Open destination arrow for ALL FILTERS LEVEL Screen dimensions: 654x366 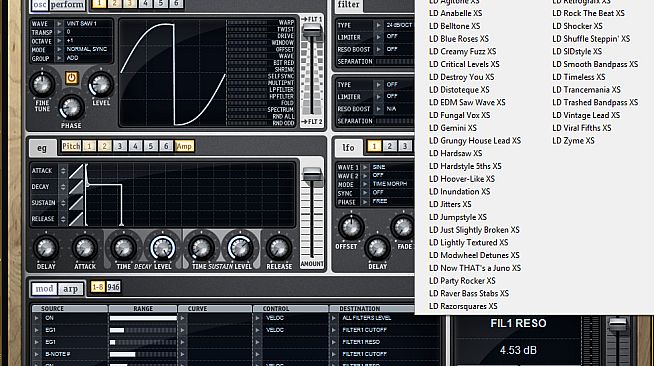pyautogui.click(x=334, y=318)
